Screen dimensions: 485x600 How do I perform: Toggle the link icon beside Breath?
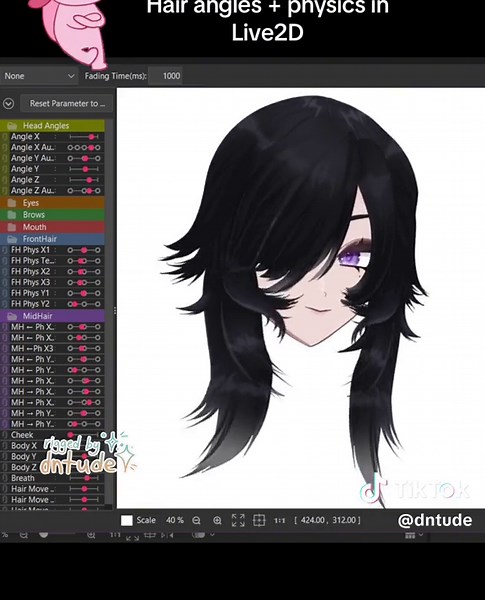[x=4, y=478]
